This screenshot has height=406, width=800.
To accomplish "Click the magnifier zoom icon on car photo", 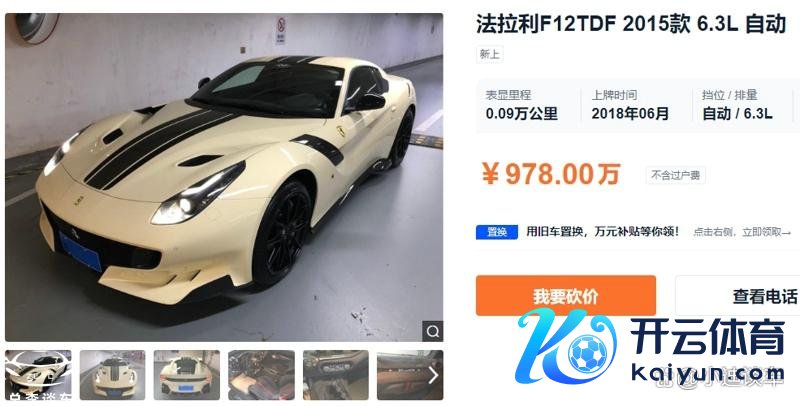I will pyautogui.click(x=433, y=332).
